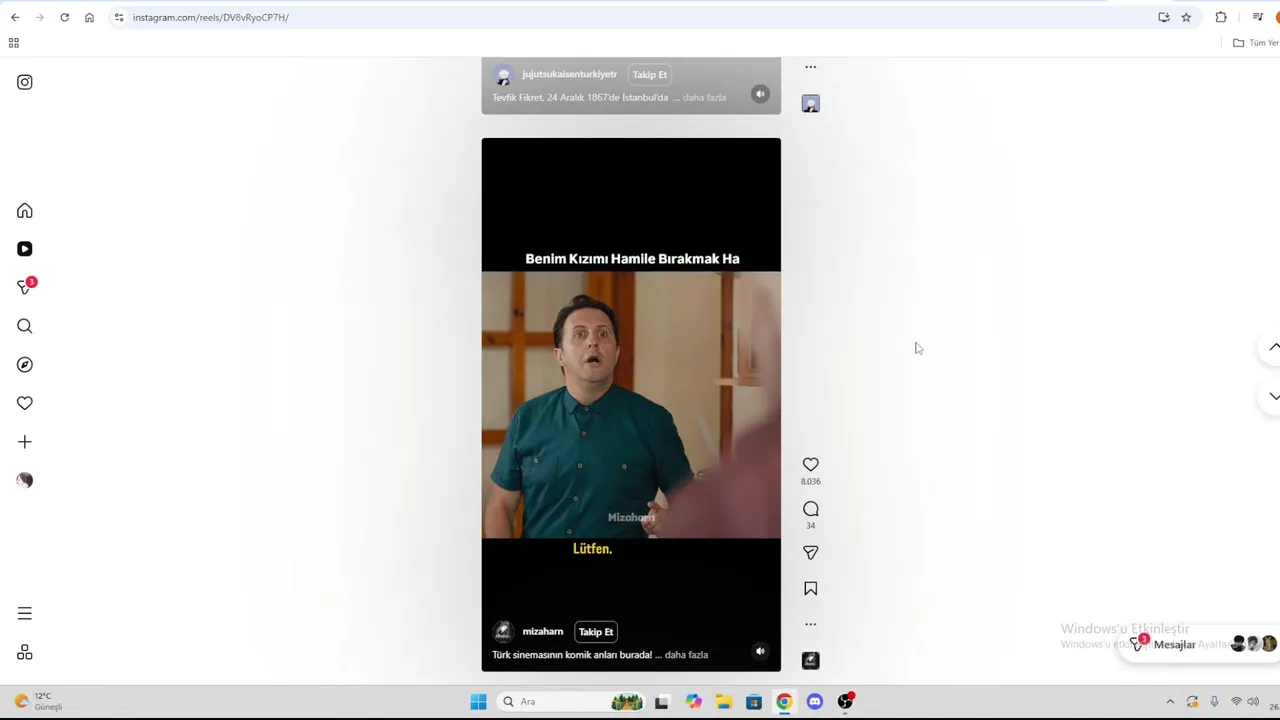This screenshot has height=720, width=1280.
Task: Show hidden system tray icons chevron
Action: [x=1170, y=702]
